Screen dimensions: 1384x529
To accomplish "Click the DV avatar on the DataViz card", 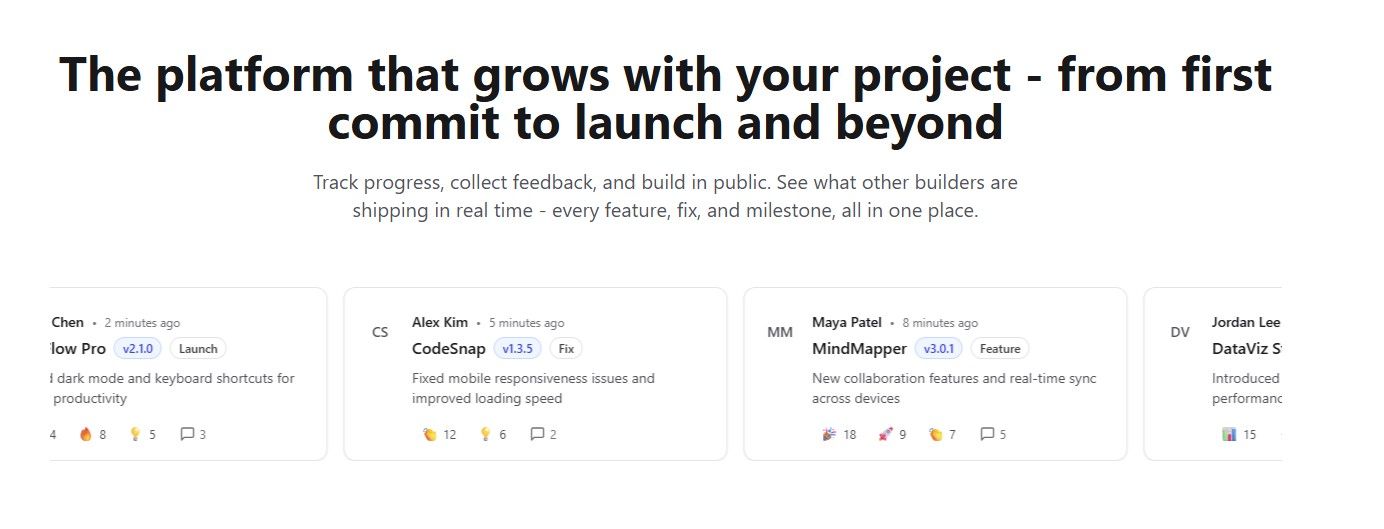I will 1180,332.
